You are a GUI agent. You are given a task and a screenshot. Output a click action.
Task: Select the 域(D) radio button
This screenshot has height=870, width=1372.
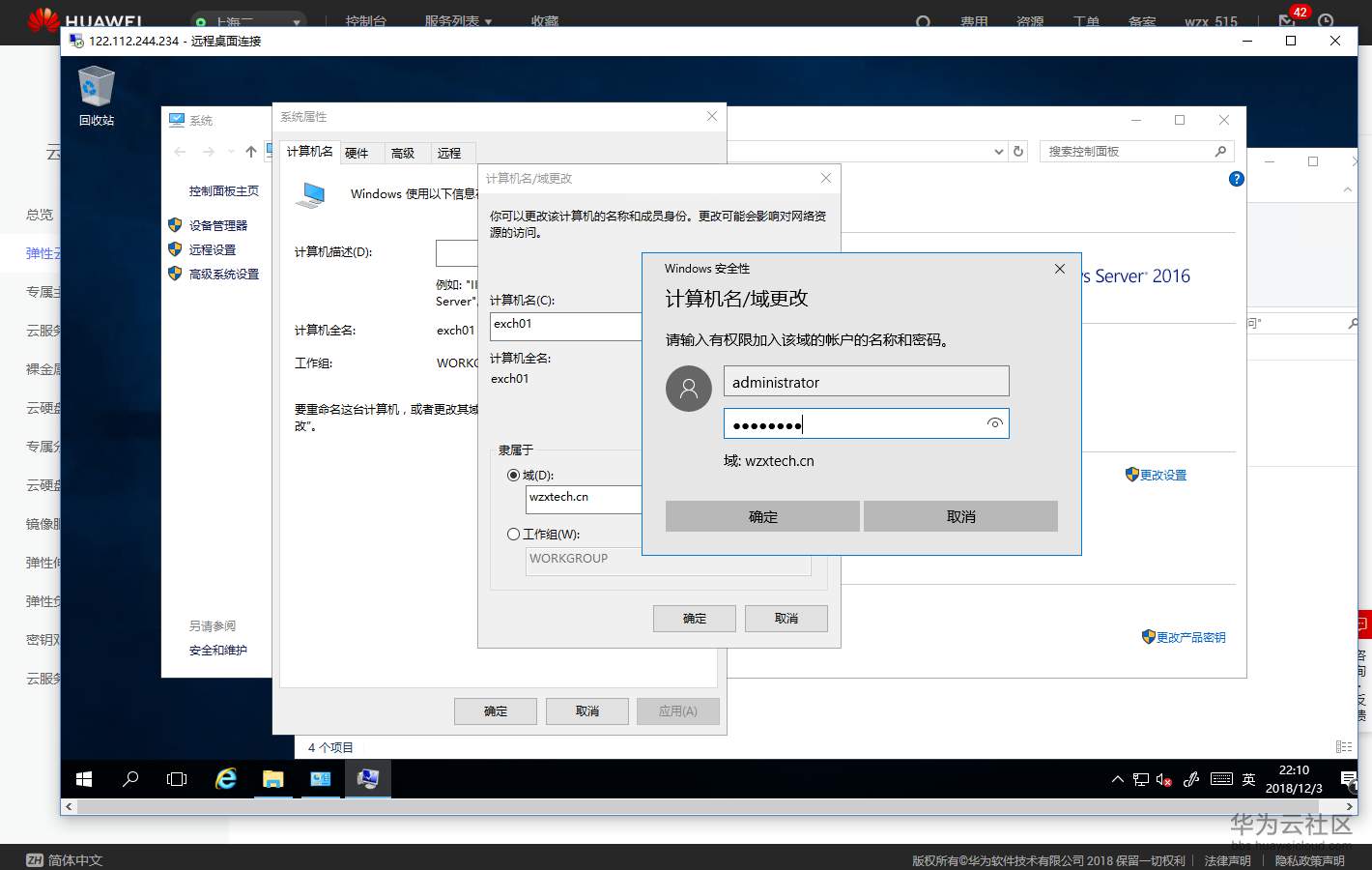(514, 475)
